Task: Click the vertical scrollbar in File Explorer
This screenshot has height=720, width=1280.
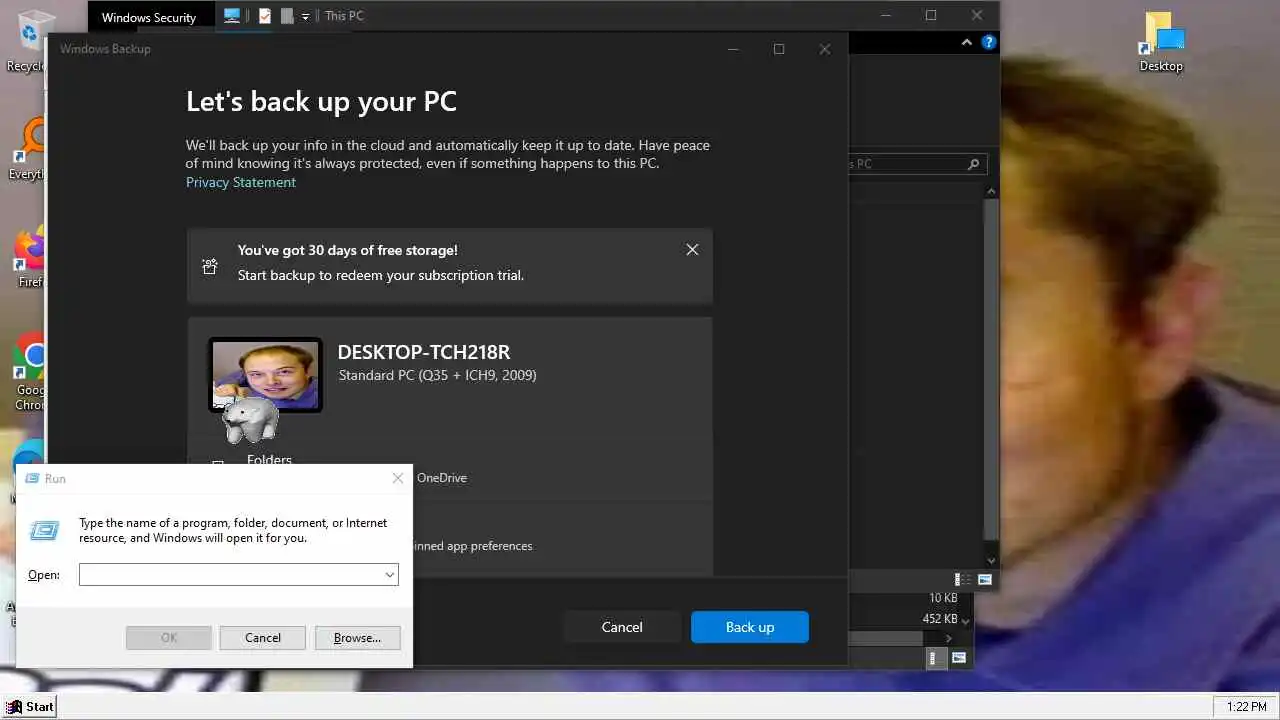Action: 992,370
